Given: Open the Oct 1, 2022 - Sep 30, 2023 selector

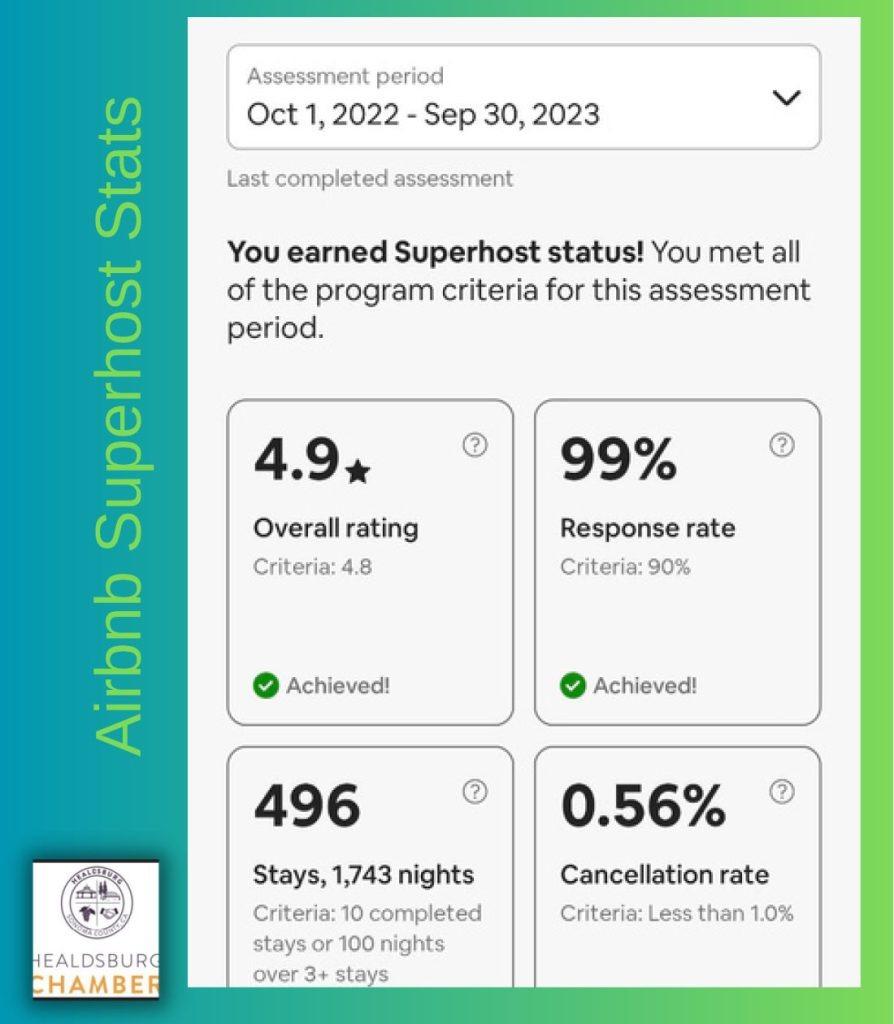Looking at the screenshot, I should 423,114.
